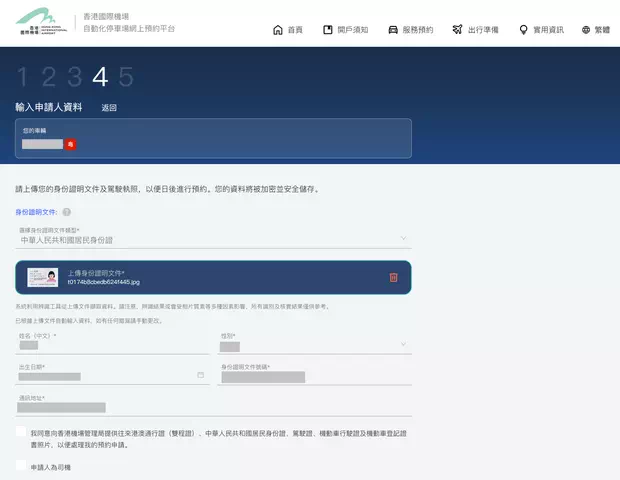Viewport: 620px width, 480px height.
Task: Tick the consent checkbox 我同意向香港機場管理局提供
Action: coord(21,431)
